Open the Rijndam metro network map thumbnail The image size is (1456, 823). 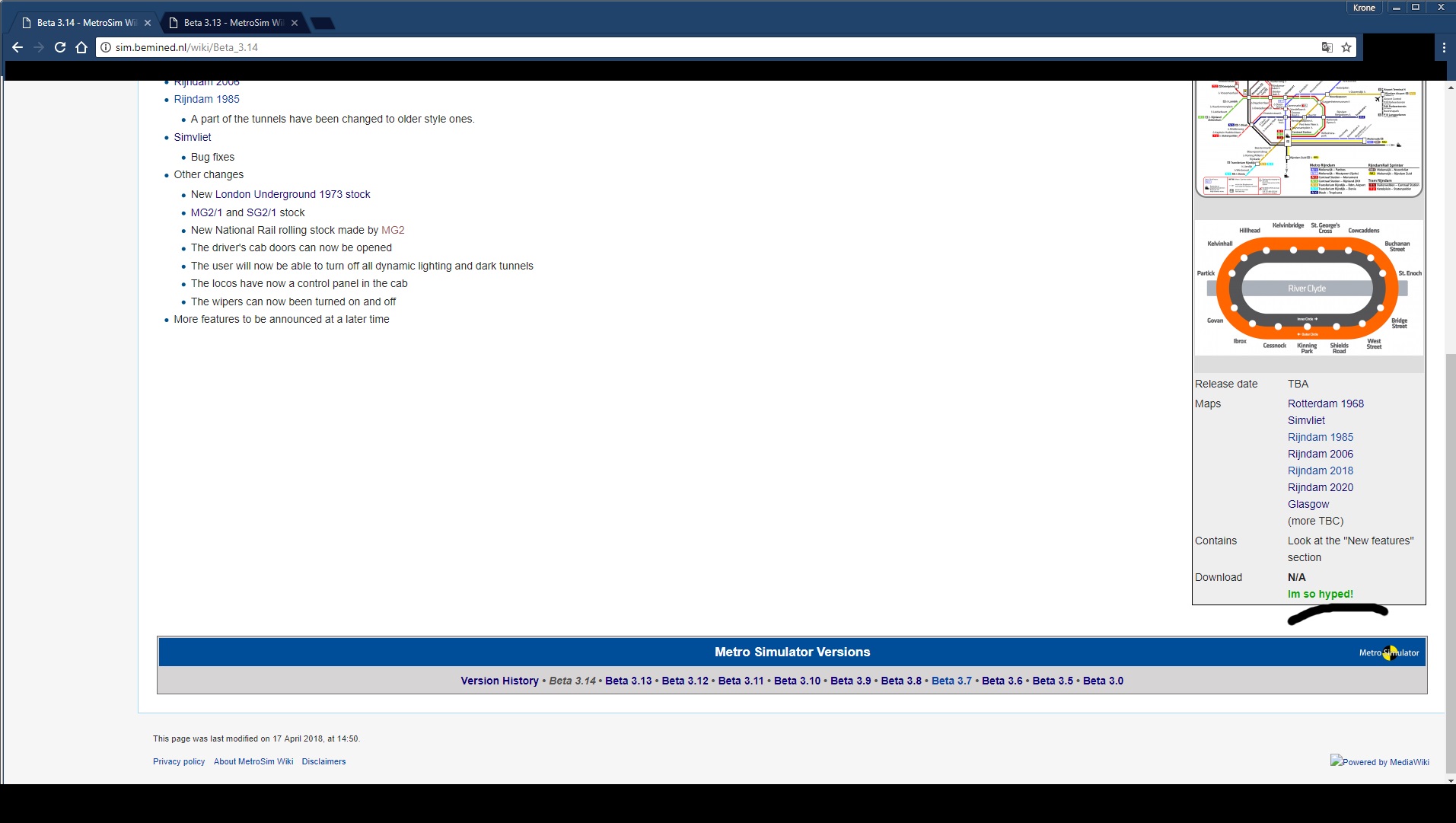click(x=1308, y=138)
